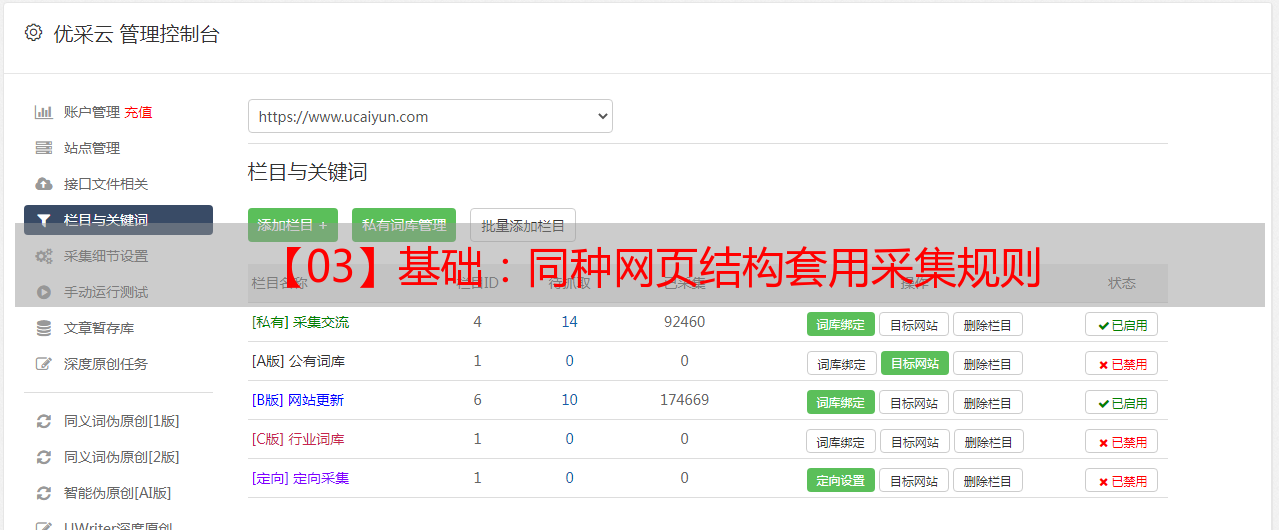This screenshot has height=530, width=1279.
Task: Click 删除栏目 in the 网站更新 row
Action: click(988, 402)
